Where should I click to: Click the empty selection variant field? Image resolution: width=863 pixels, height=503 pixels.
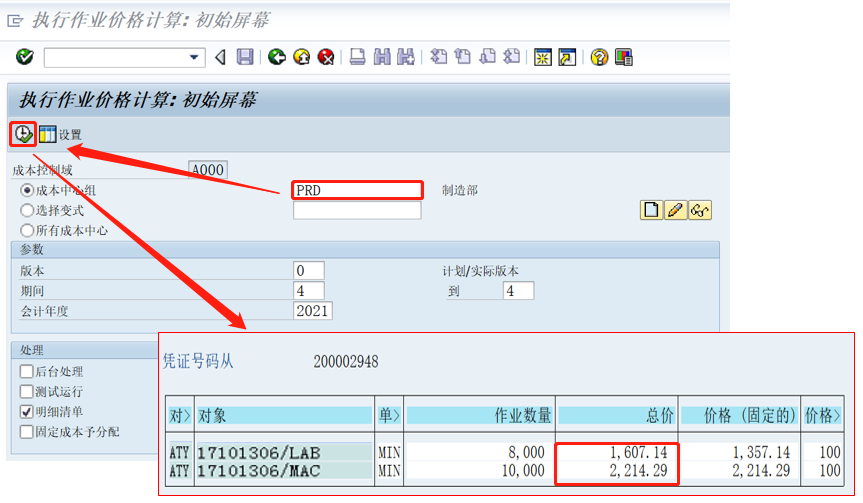click(357, 210)
